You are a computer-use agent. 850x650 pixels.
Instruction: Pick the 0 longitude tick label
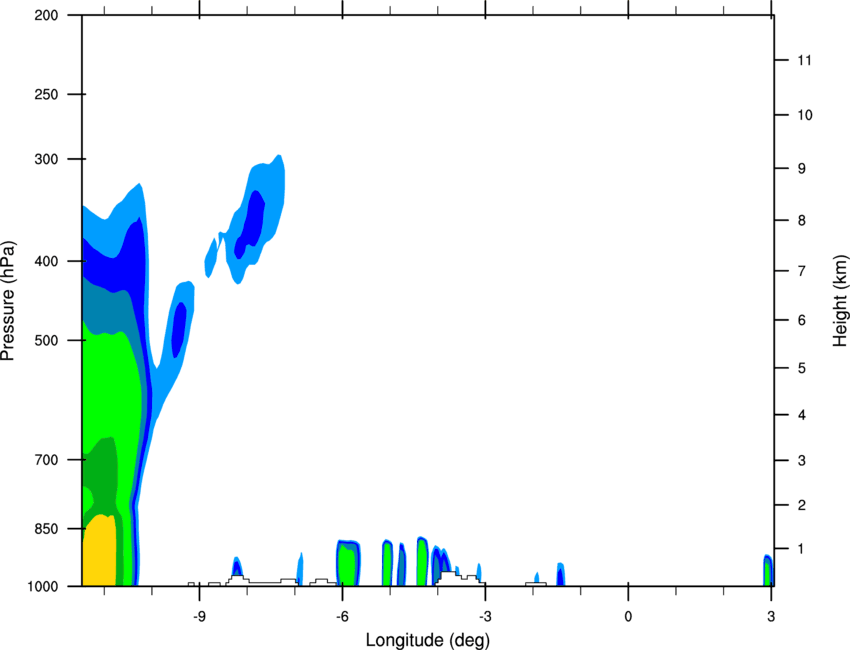tap(628, 617)
